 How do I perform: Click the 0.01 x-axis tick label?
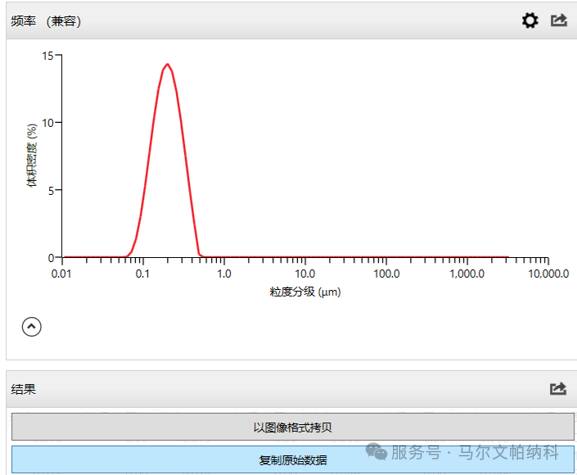pyautogui.click(x=61, y=274)
